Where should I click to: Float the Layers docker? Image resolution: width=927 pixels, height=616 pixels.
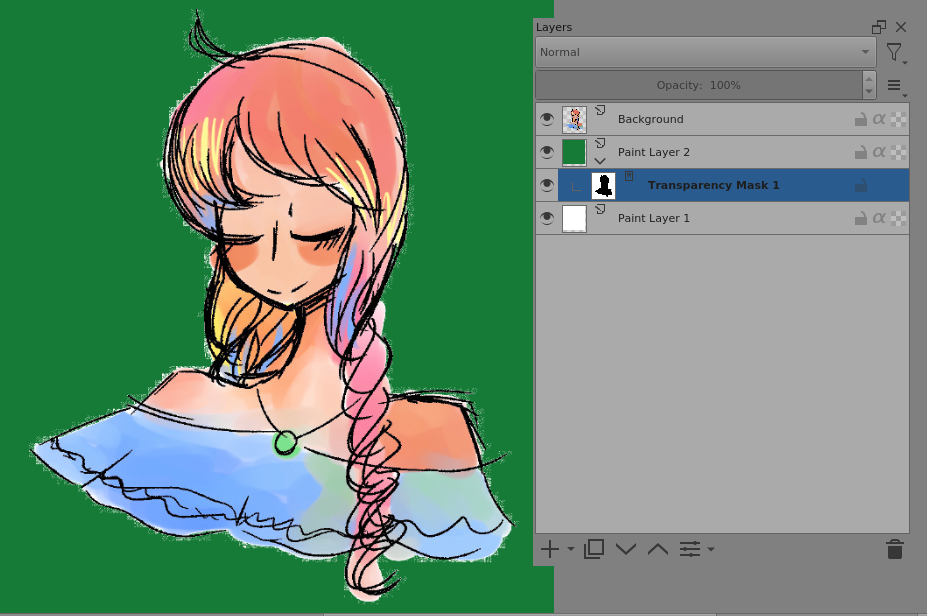(879, 27)
